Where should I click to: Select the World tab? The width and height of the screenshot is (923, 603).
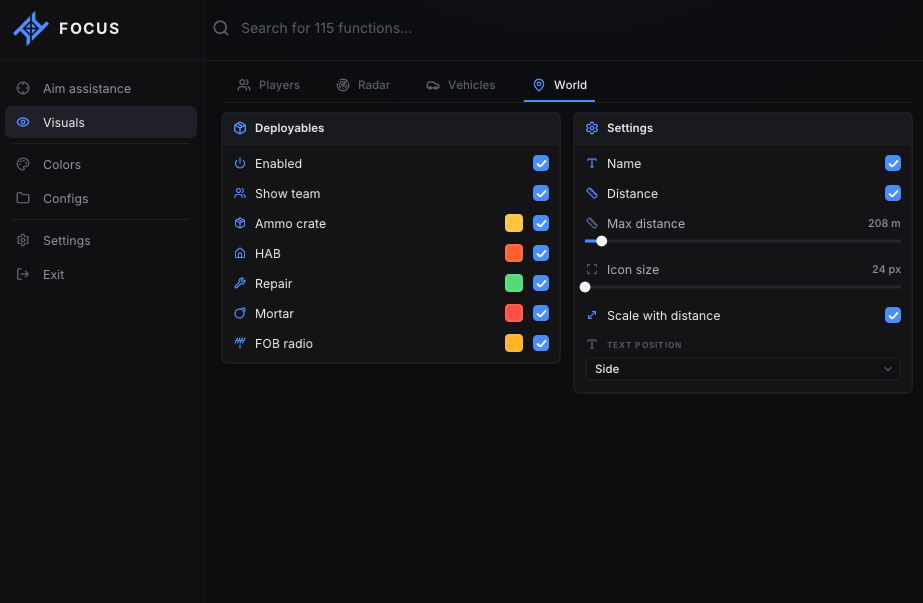[559, 85]
